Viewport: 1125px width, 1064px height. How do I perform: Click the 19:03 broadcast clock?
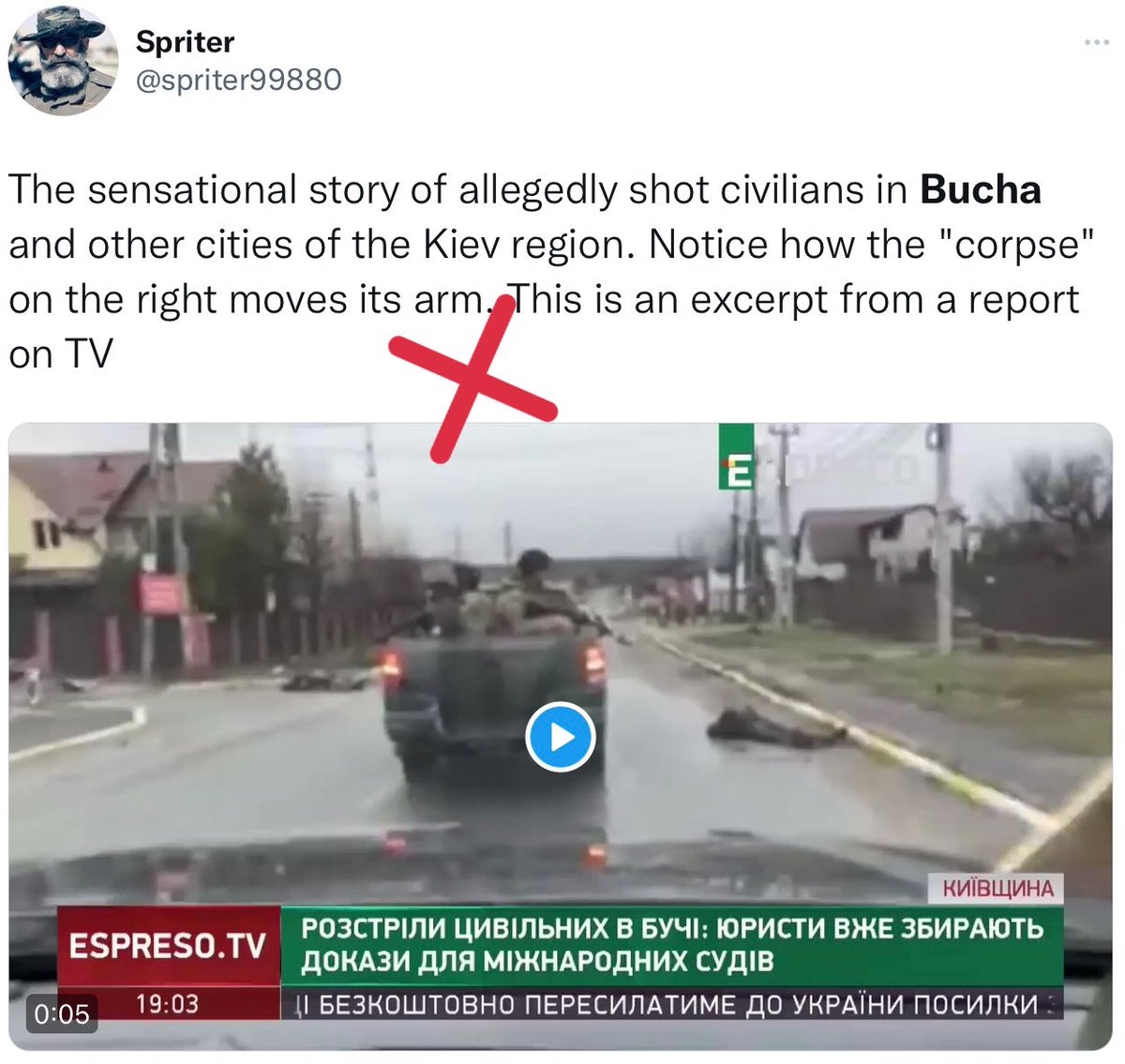coord(167,1004)
